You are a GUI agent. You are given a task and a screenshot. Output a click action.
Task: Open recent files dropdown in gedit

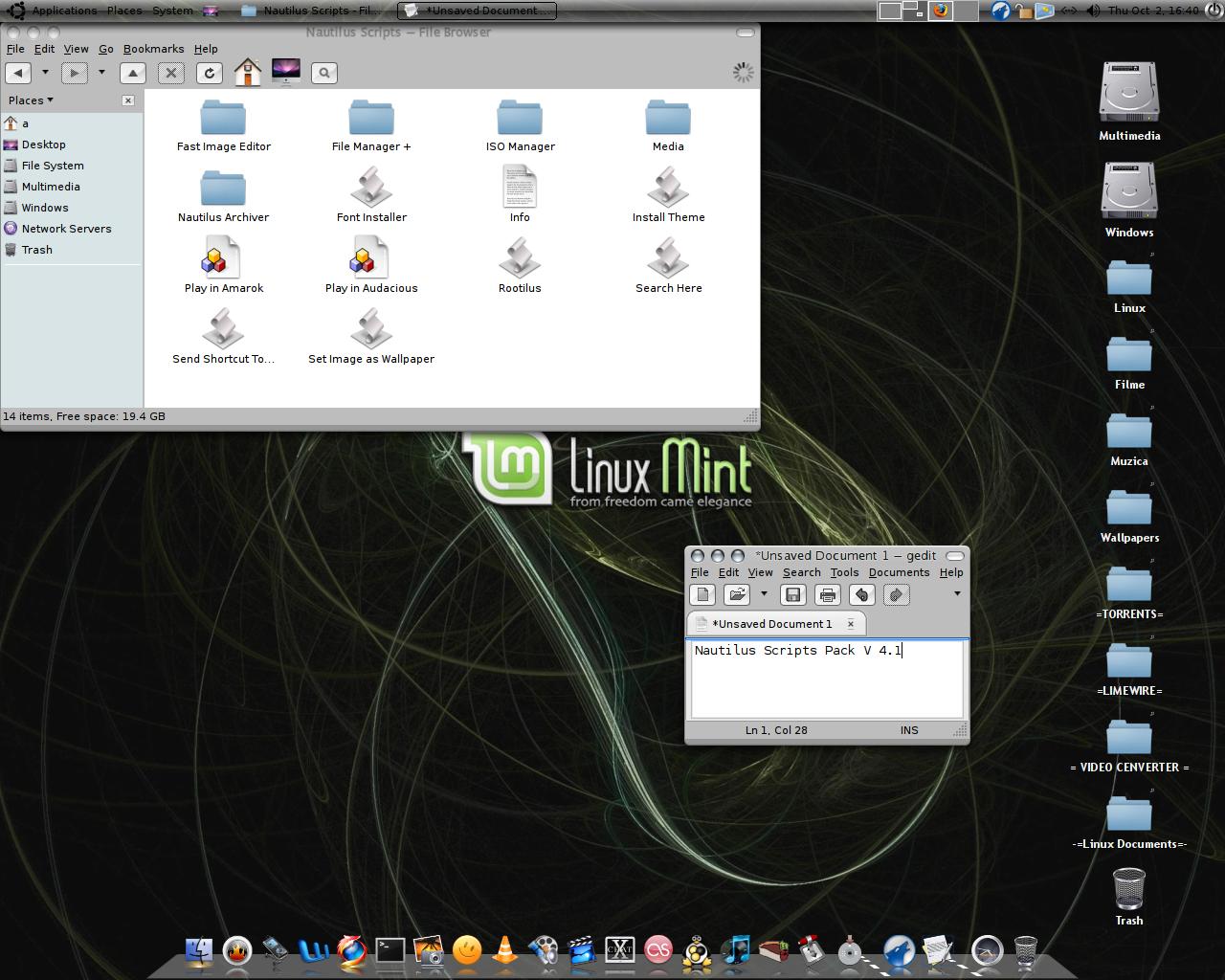pos(764,594)
